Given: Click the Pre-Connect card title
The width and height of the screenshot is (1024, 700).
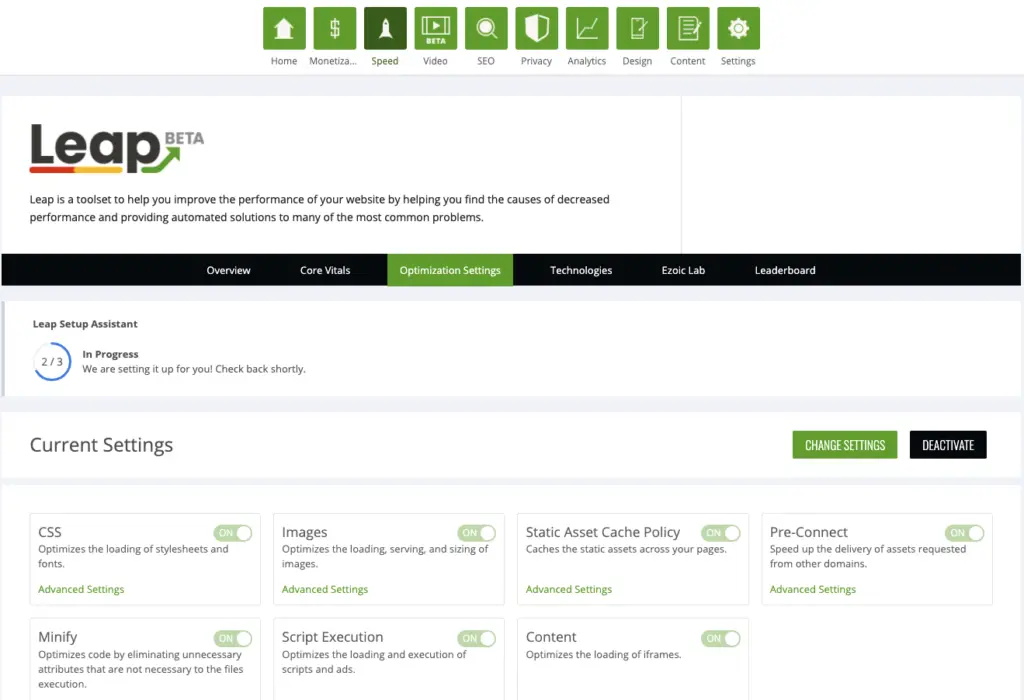Looking at the screenshot, I should pos(808,532).
